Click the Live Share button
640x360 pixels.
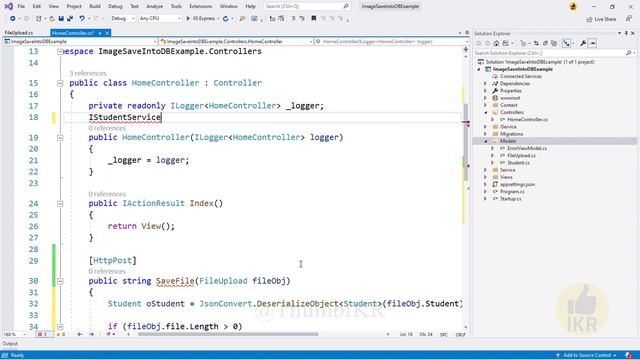click(601, 19)
